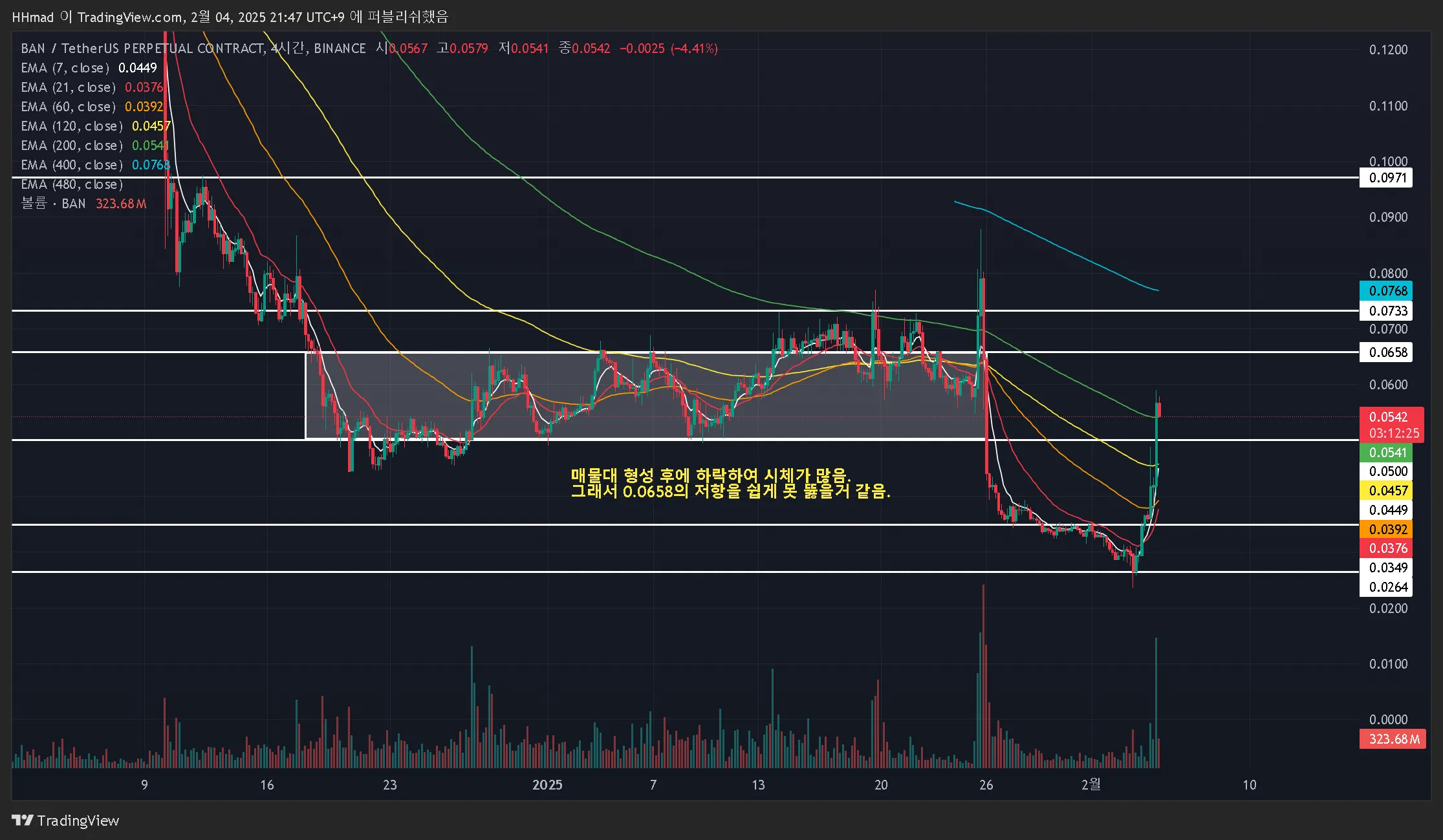Click the close value 종0.0542 in the header

tap(584, 48)
